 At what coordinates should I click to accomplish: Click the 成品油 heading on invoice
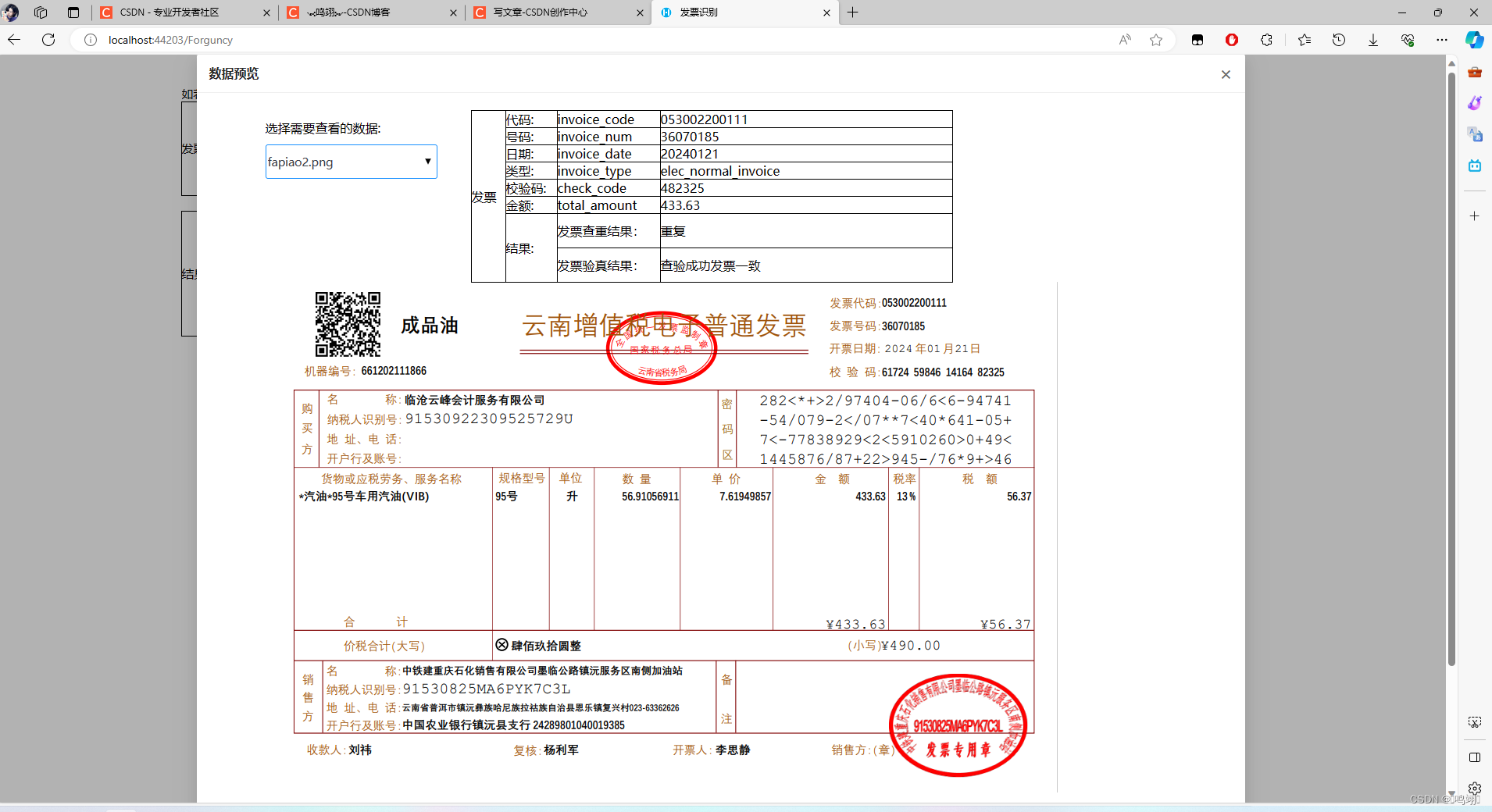click(x=430, y=326)
